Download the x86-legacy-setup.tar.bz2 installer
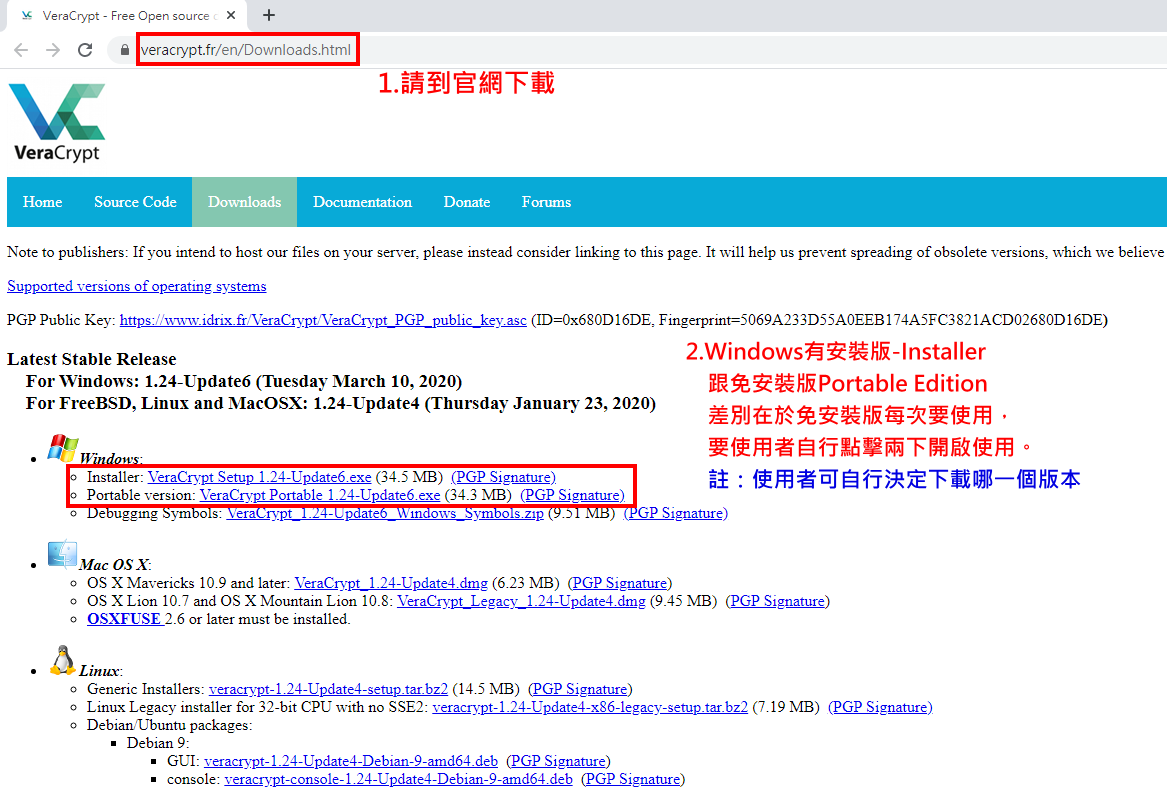This screenshot has height=789, width=1167. 590,707
